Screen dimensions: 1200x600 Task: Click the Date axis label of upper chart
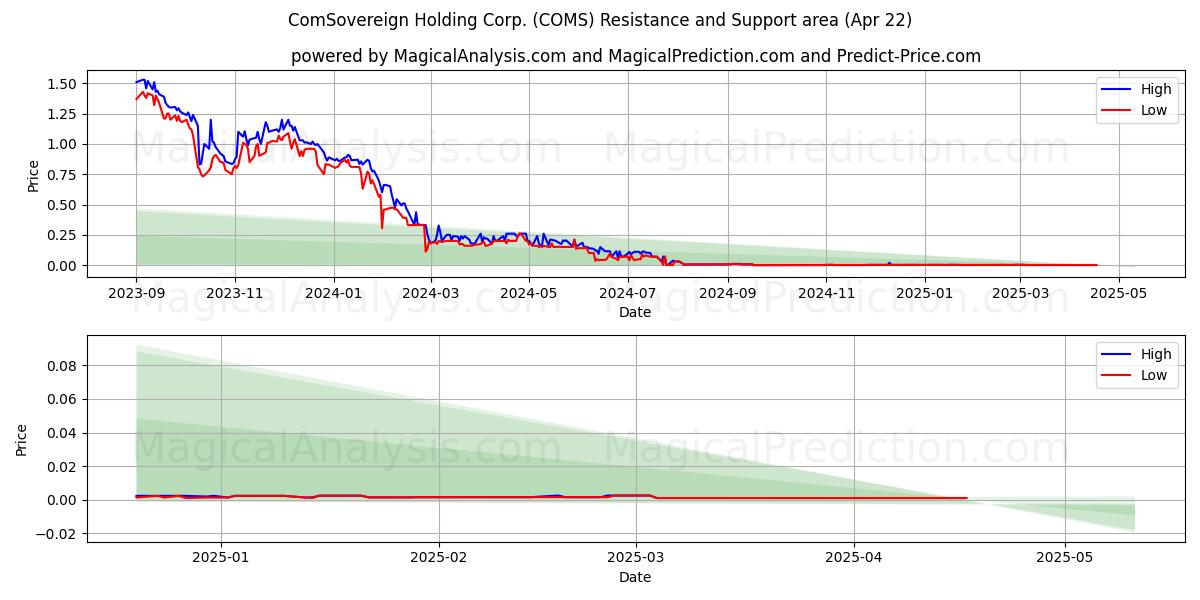click(x=635, y=312)
